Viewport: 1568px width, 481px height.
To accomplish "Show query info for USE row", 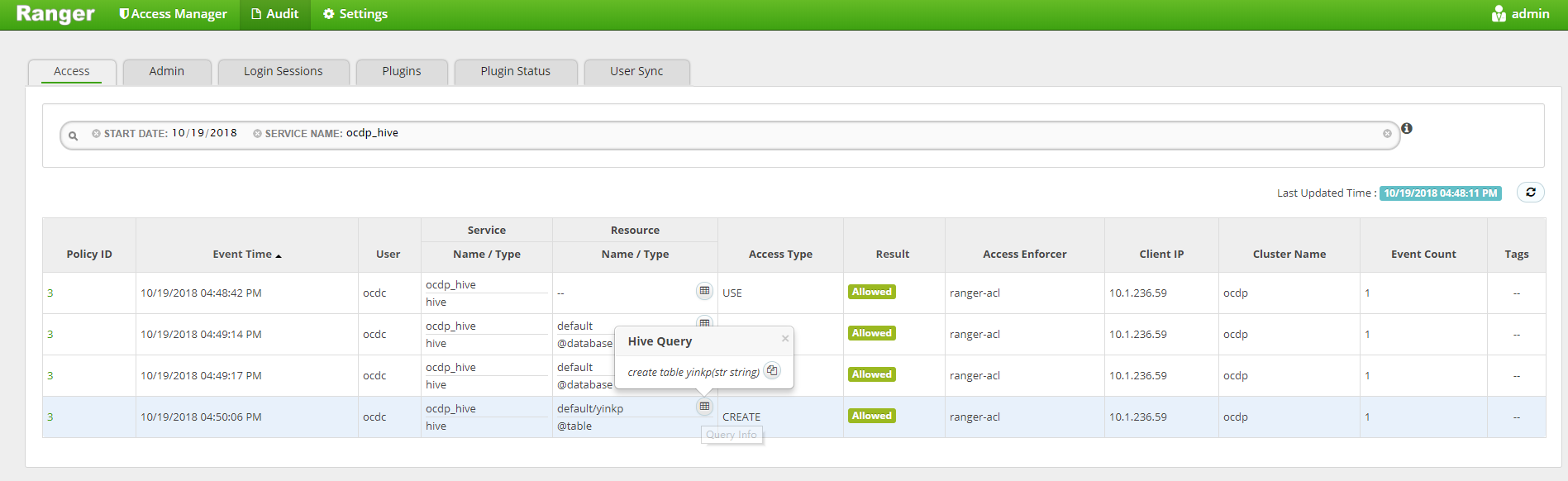I will click(x=704, y=291).
